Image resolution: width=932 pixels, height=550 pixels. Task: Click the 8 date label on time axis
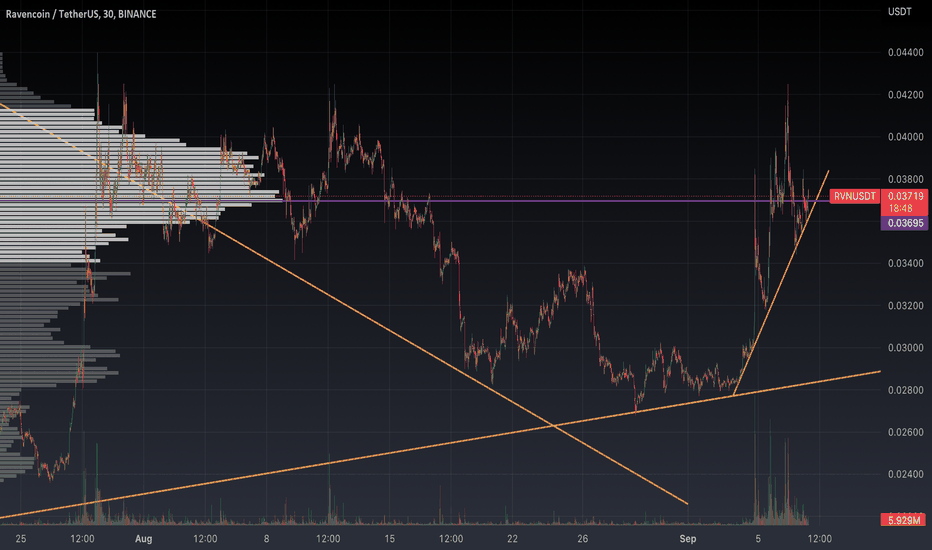point(266,539)
